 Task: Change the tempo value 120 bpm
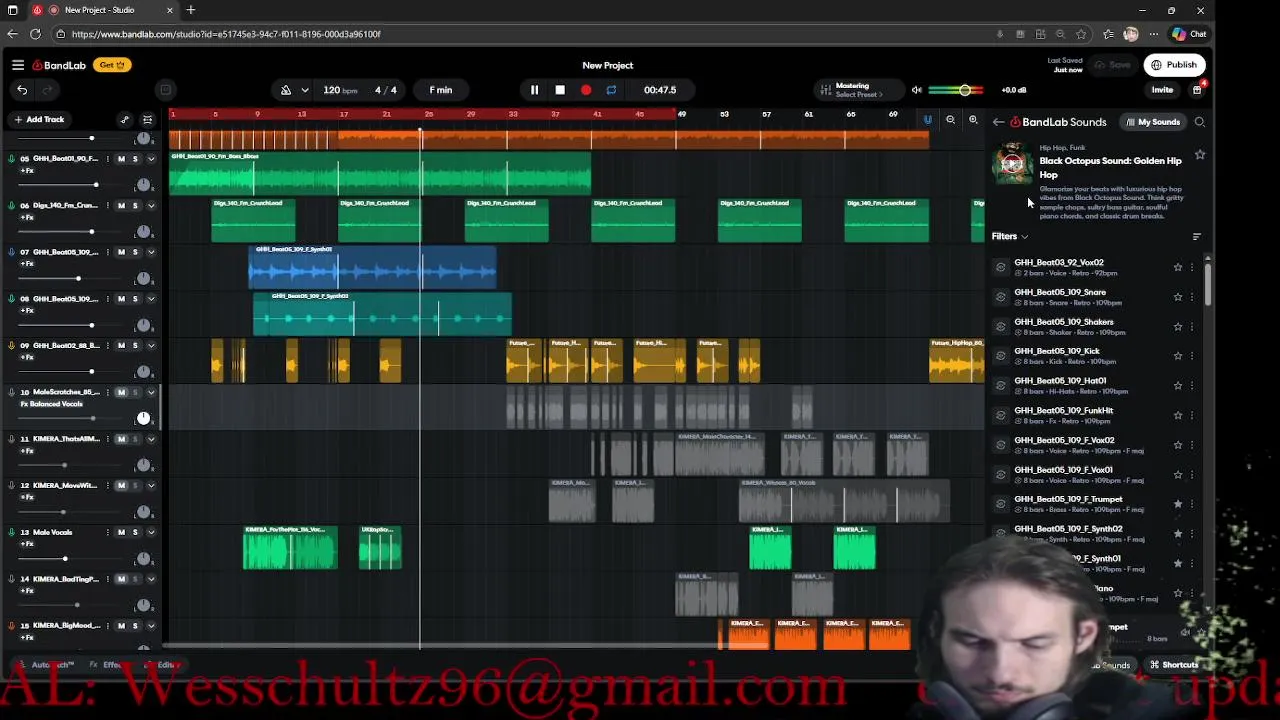(340, 90)
